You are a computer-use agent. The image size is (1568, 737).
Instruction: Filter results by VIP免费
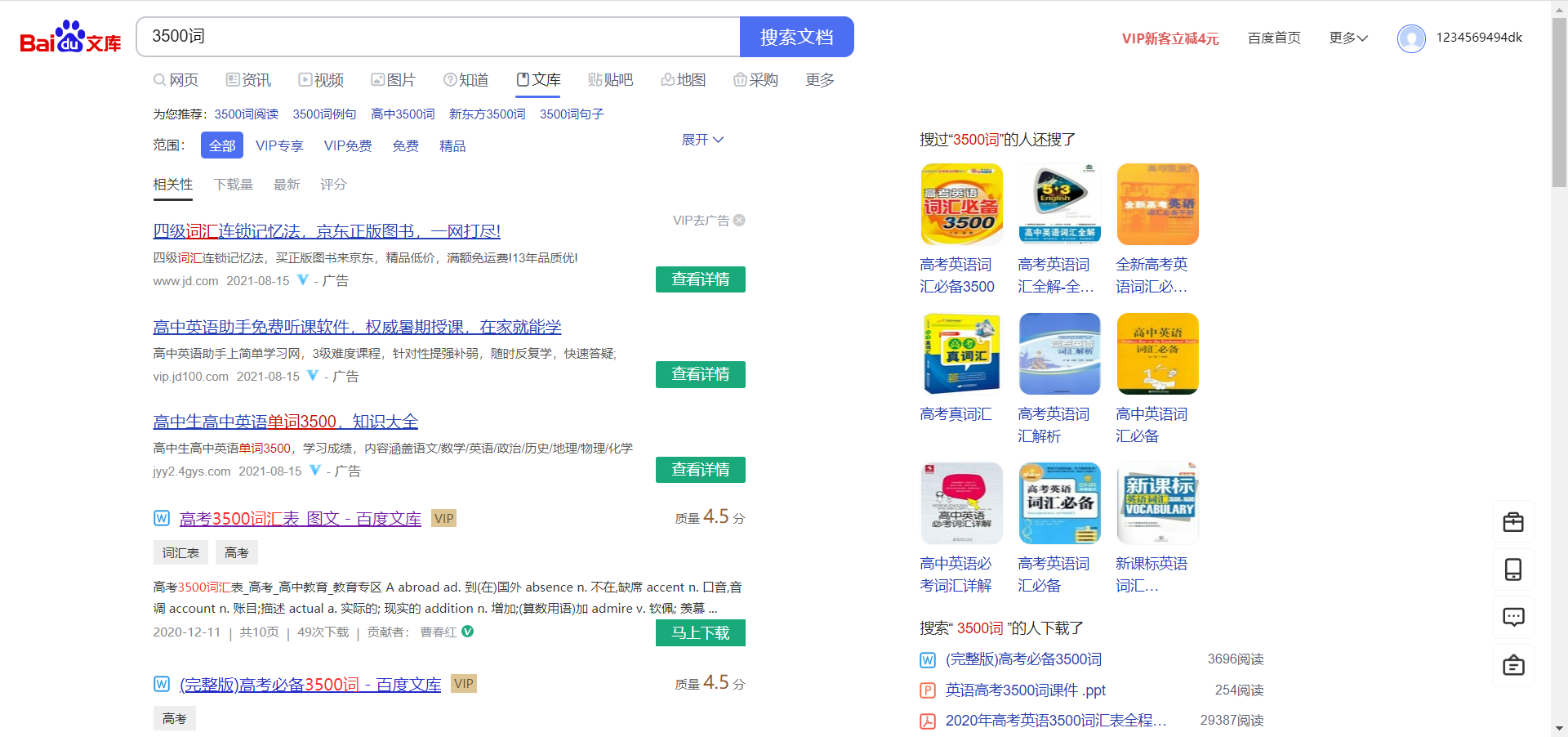click(348, 145)
